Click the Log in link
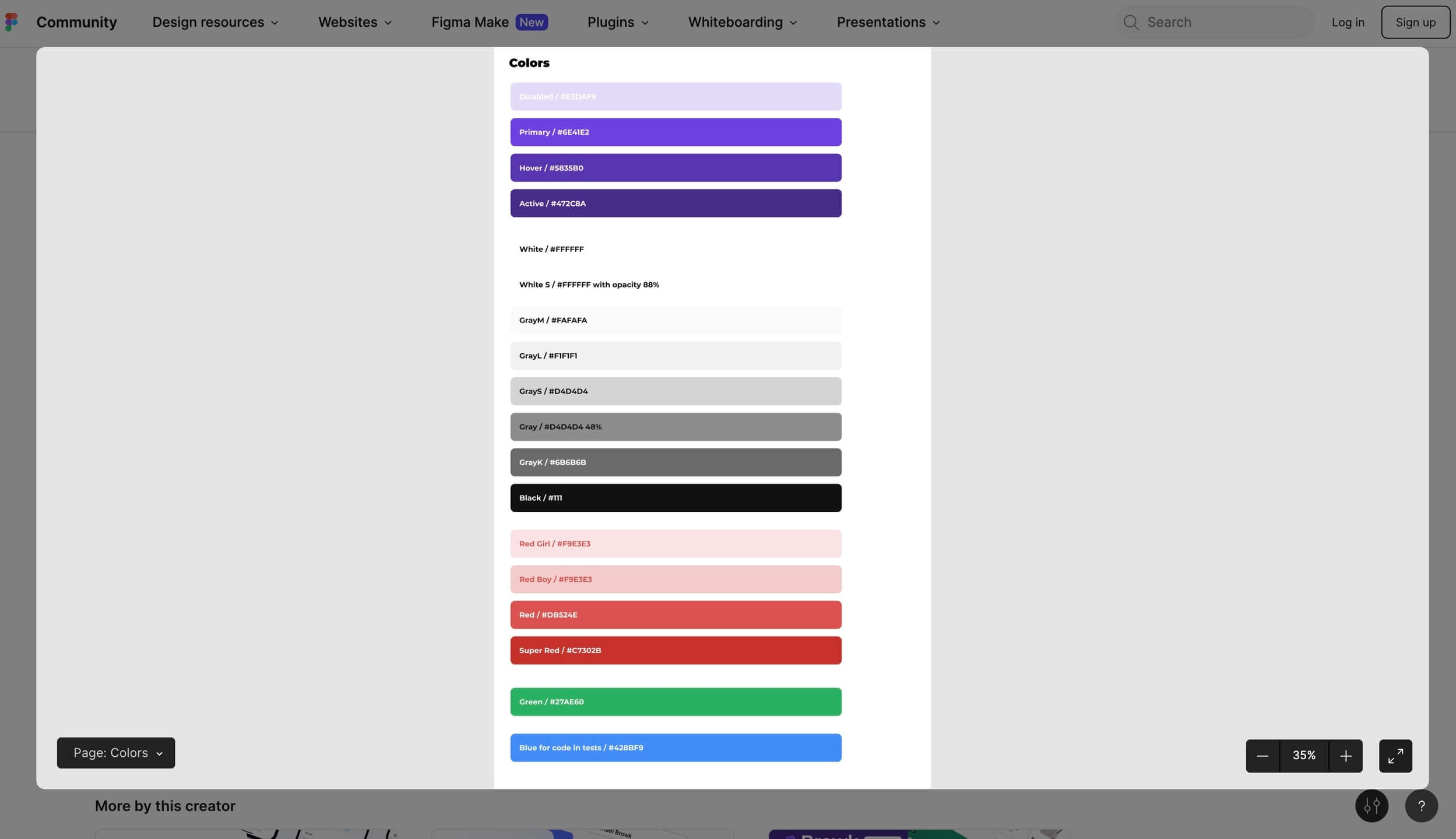 click(1348, 22)
